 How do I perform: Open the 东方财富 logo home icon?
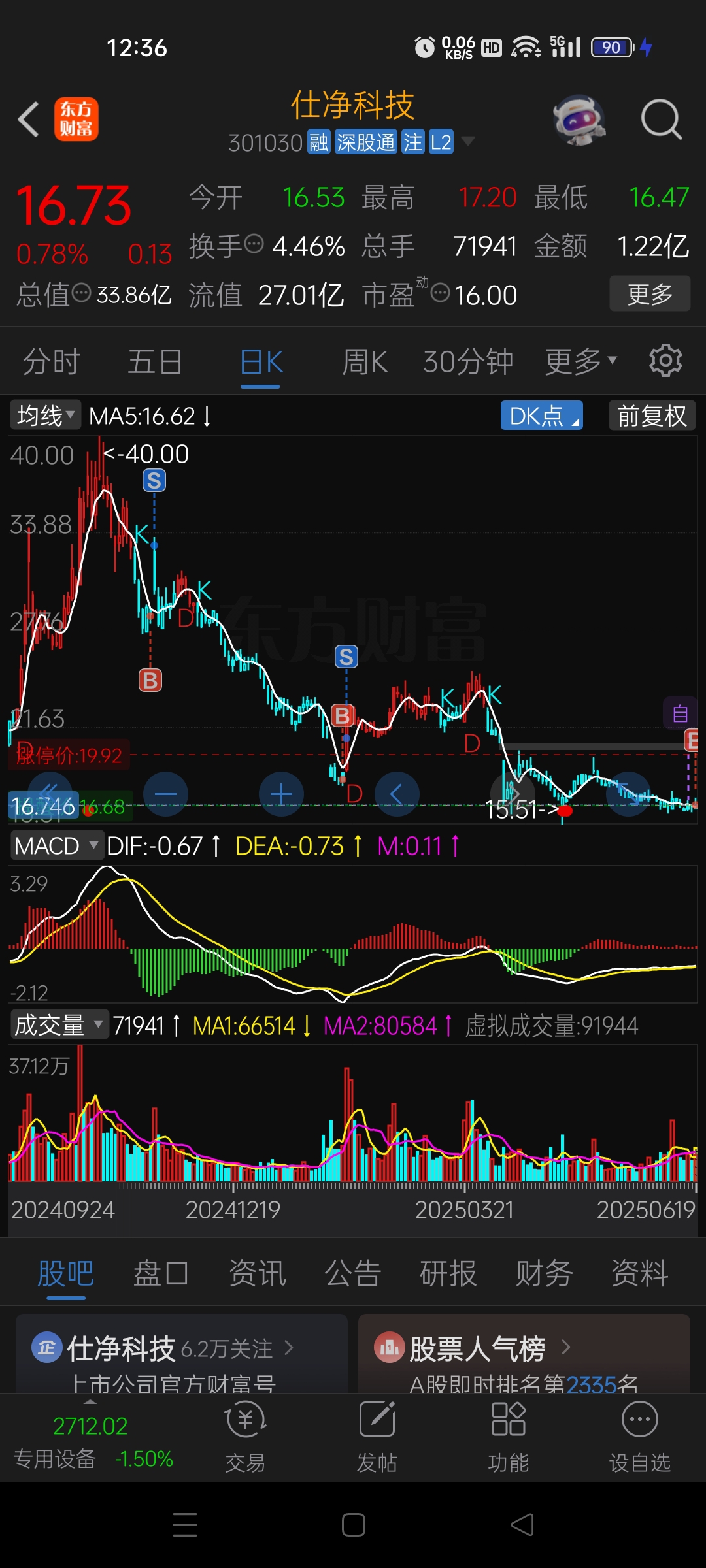tap(76, 120)
